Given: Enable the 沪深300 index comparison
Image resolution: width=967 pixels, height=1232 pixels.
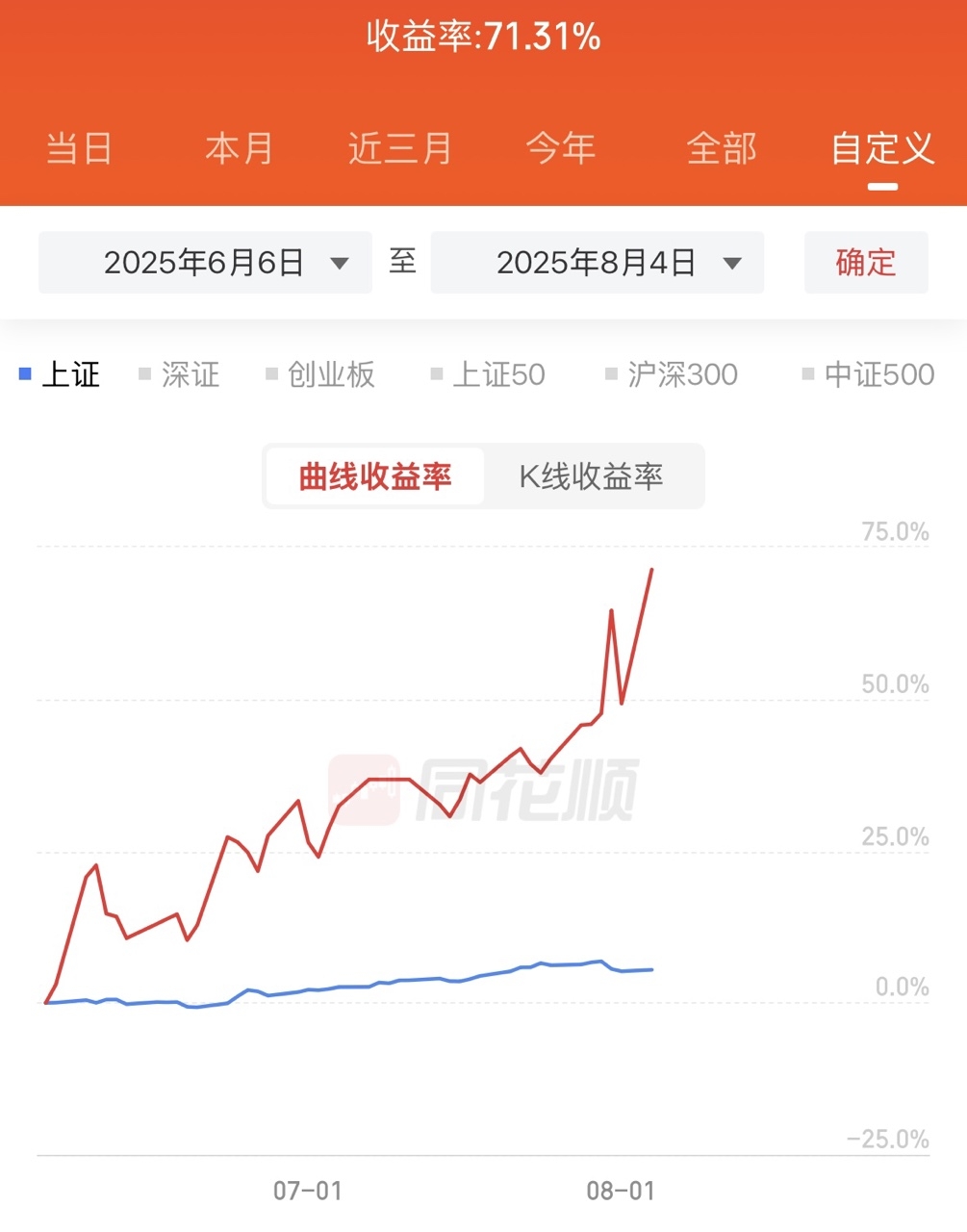Looking at the screenshot, I should [x=672, y=374].
